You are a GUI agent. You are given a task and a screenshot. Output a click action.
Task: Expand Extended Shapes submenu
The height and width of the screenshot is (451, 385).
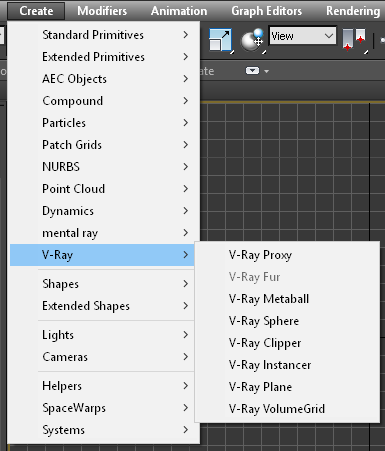[x=102, y=306]
